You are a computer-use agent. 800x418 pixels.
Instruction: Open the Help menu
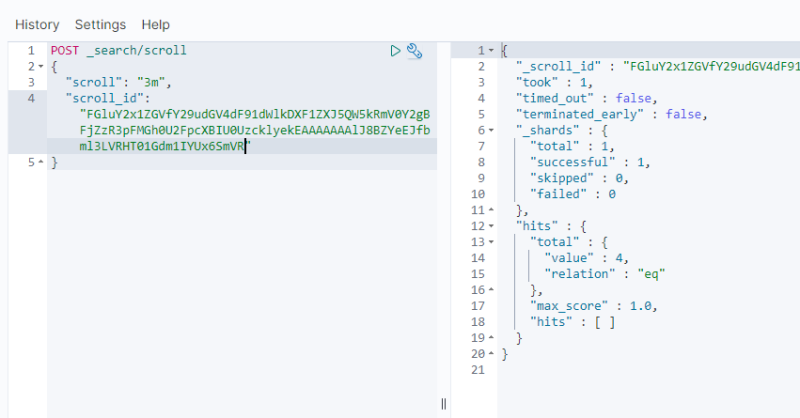(x=156, y=24)
